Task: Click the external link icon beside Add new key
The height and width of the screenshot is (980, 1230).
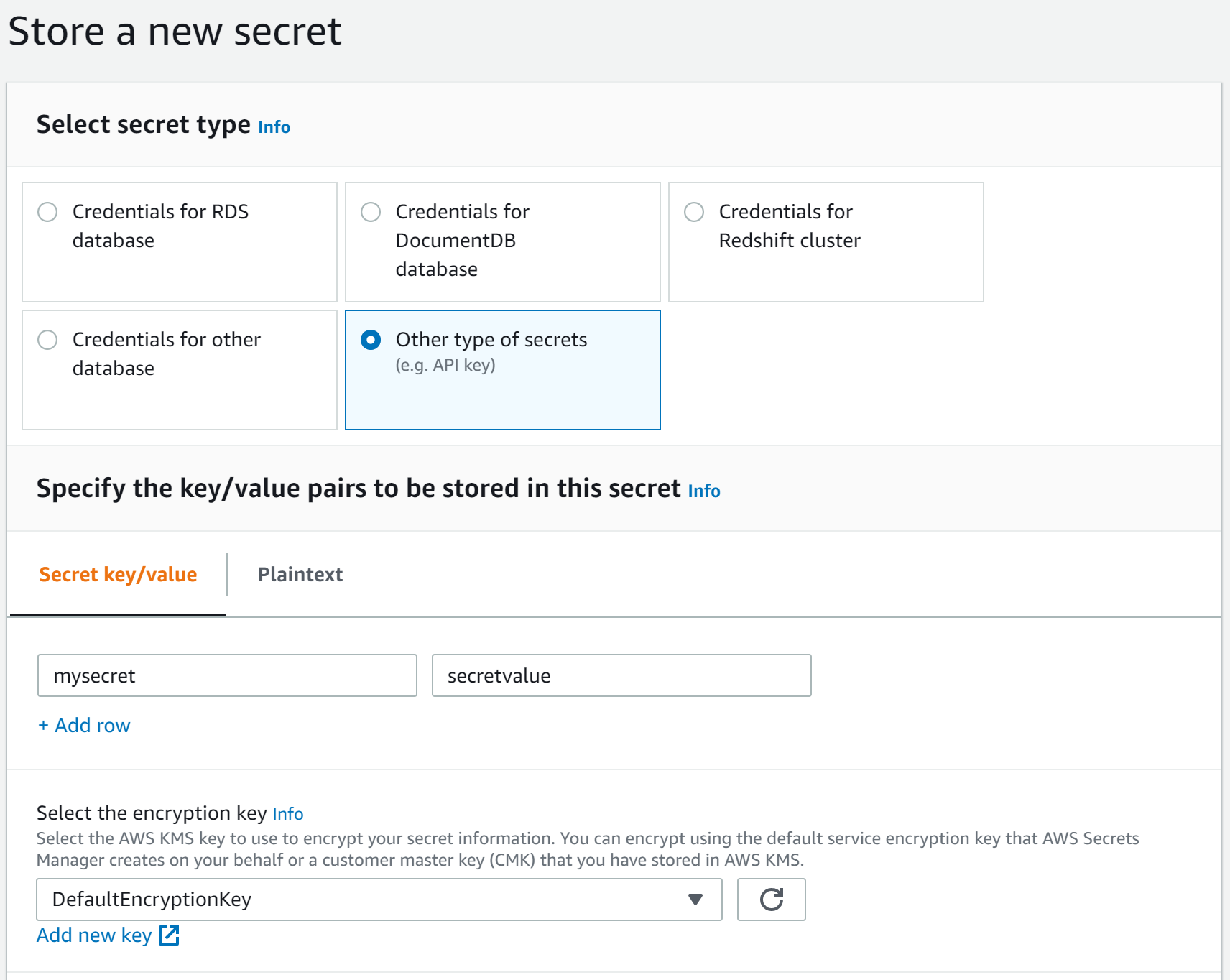Action: click(x=170, y=935)
